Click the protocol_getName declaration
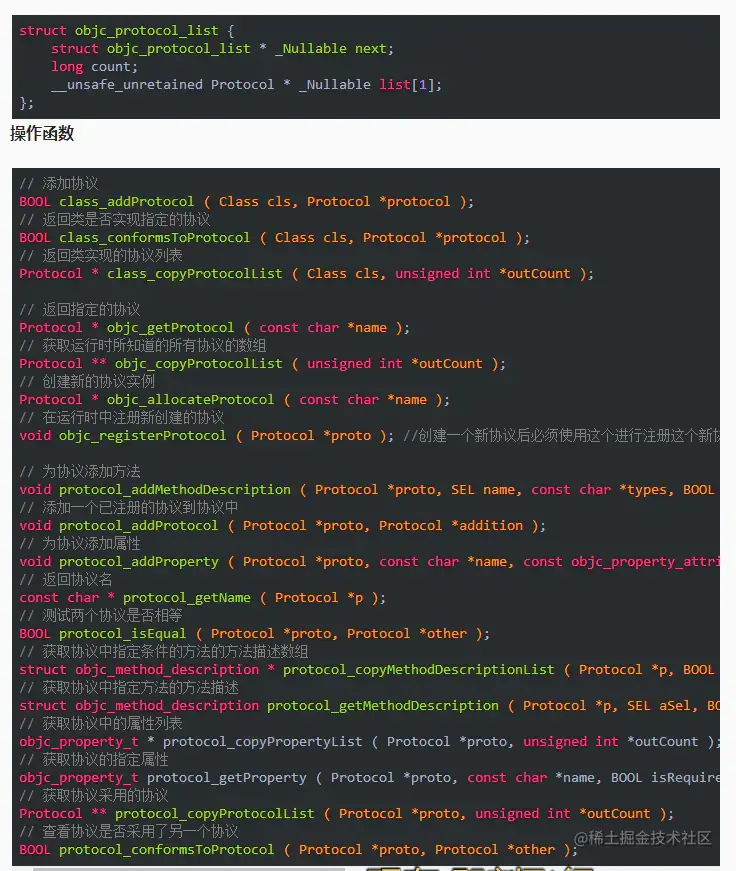This screenshot has width=736, height=871. pyautogui.click(x=203, y=598)
